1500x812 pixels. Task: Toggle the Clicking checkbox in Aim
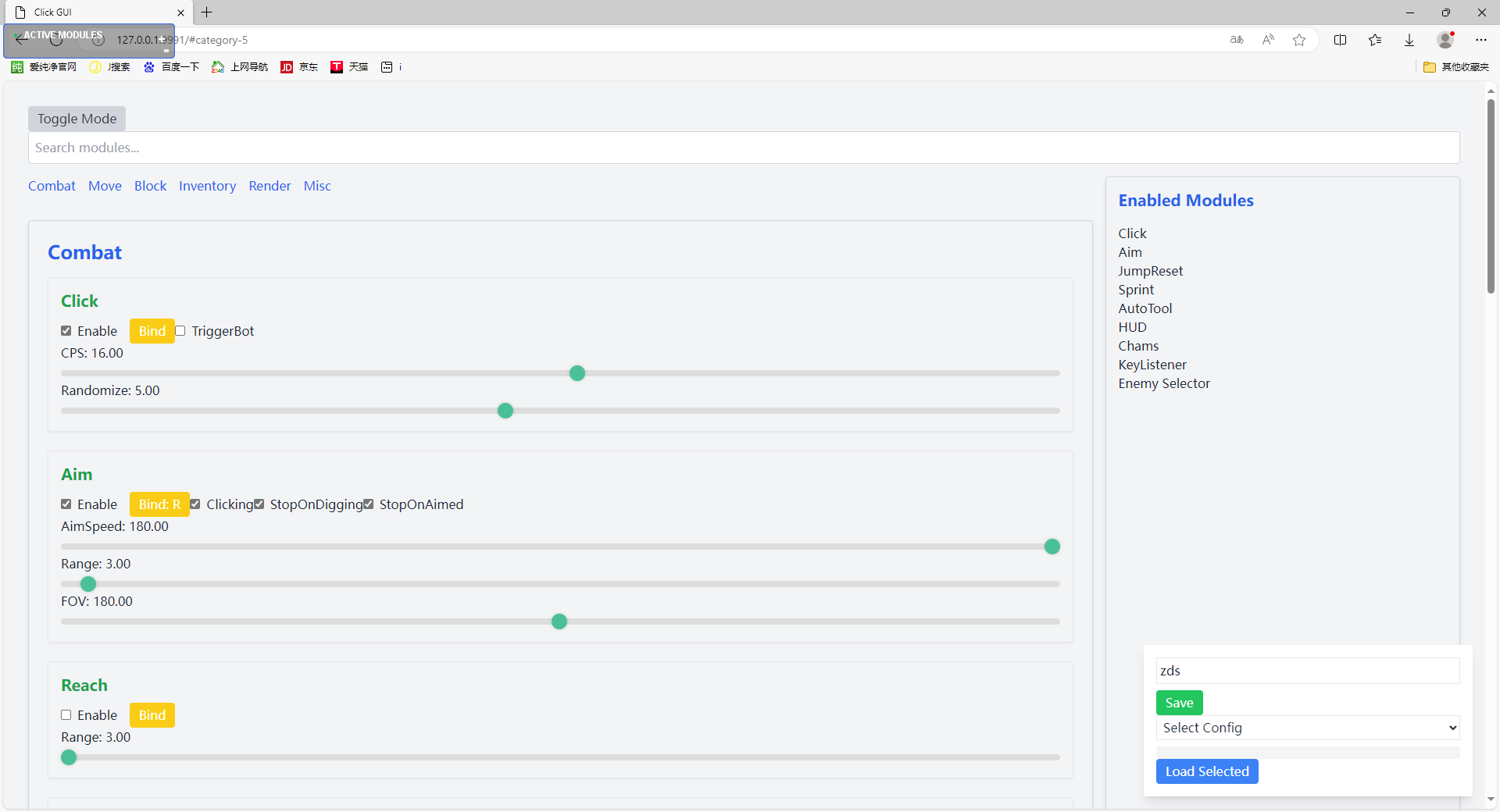[x=195, y=504]
